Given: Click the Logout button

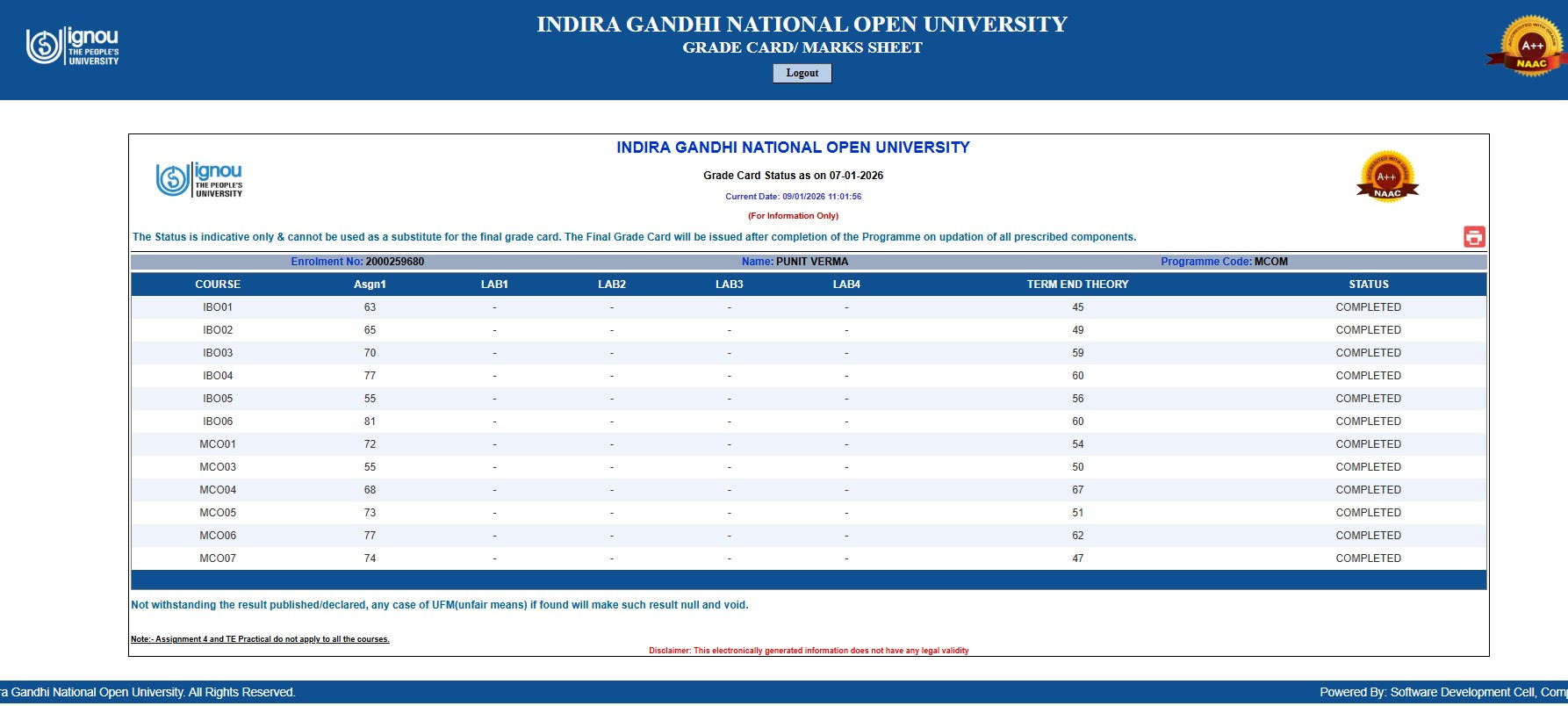Looking at the screenshot, I should tap(802, 73).
